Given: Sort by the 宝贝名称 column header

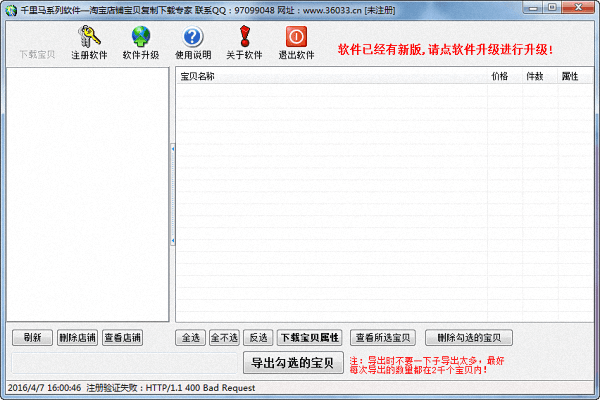Looking at the screenshot, I should tap(331, 76).
